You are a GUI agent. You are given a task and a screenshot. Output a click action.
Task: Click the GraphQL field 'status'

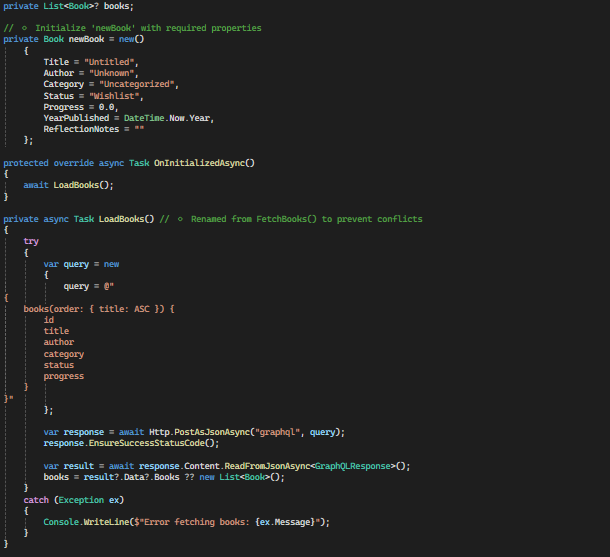point(59,365)
